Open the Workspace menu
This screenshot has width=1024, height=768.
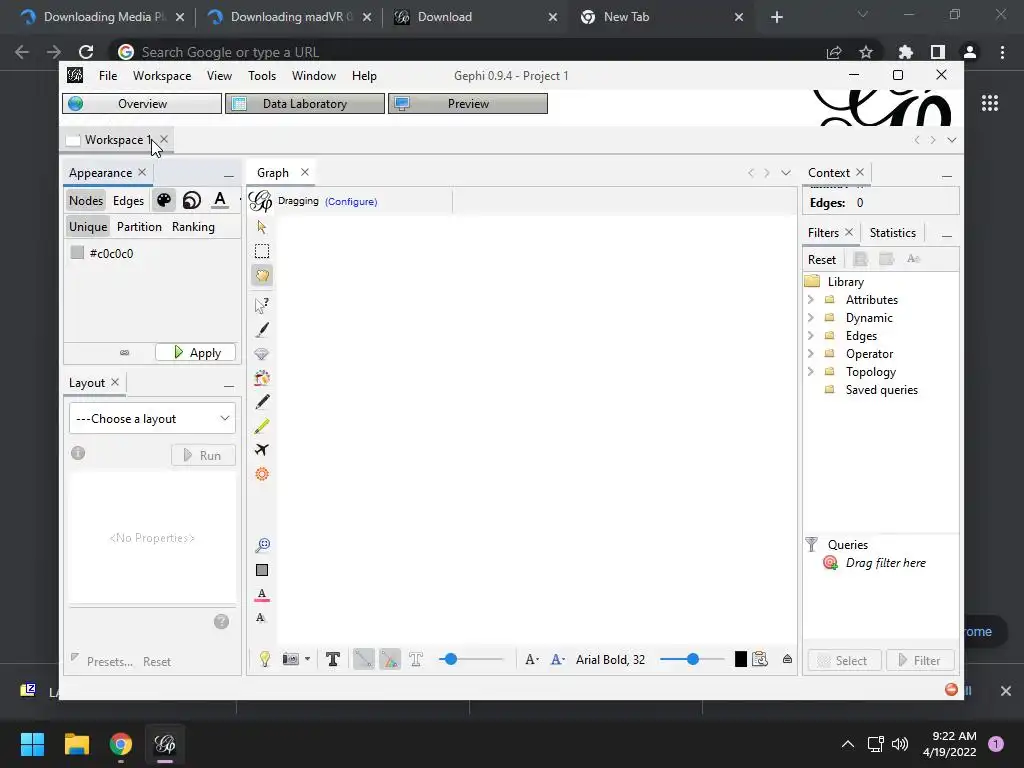tap(162, 76)
